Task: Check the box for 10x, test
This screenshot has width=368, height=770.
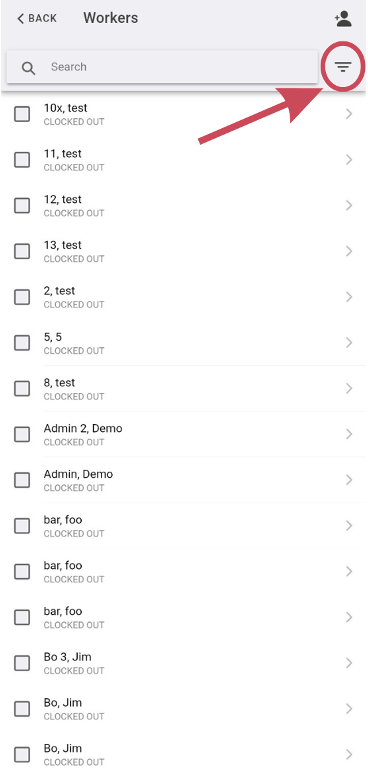Action: (x=22, y=114)
